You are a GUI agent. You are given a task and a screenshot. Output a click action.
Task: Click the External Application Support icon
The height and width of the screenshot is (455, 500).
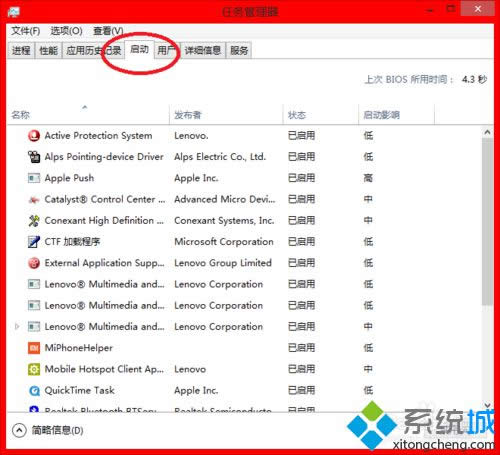34,263
